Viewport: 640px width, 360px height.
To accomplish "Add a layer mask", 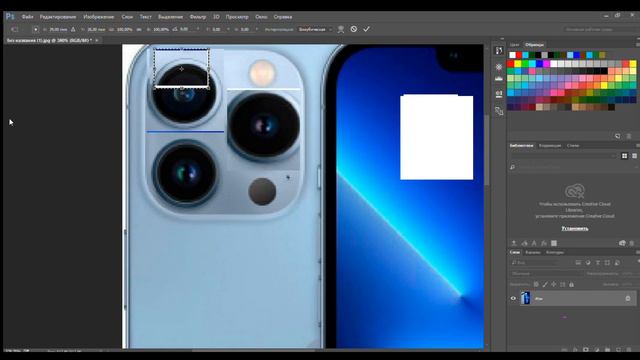I will (x=586, y=349).
